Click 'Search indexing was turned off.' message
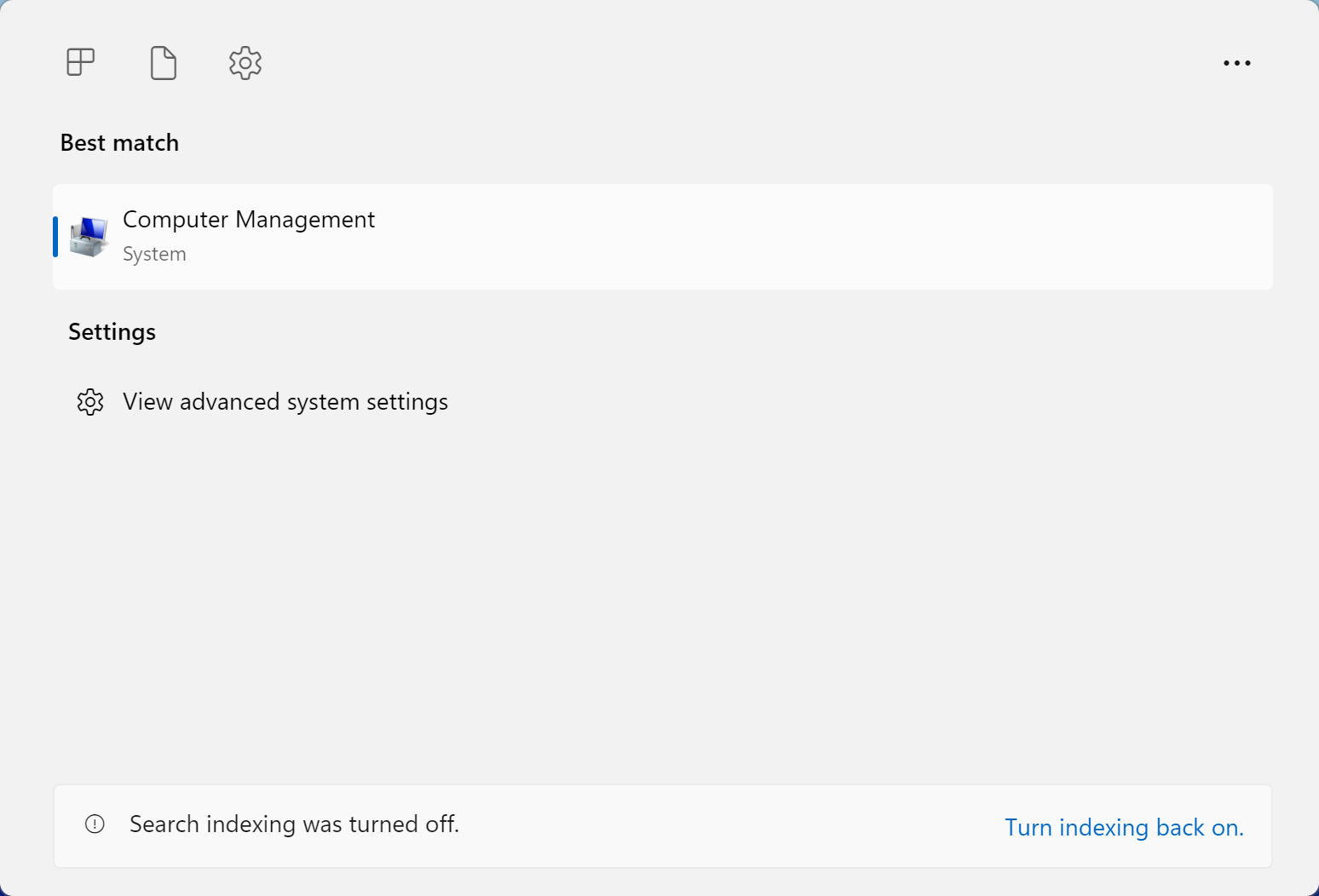The width and height of the screenshot is (1319, 896). pos(294,824)
